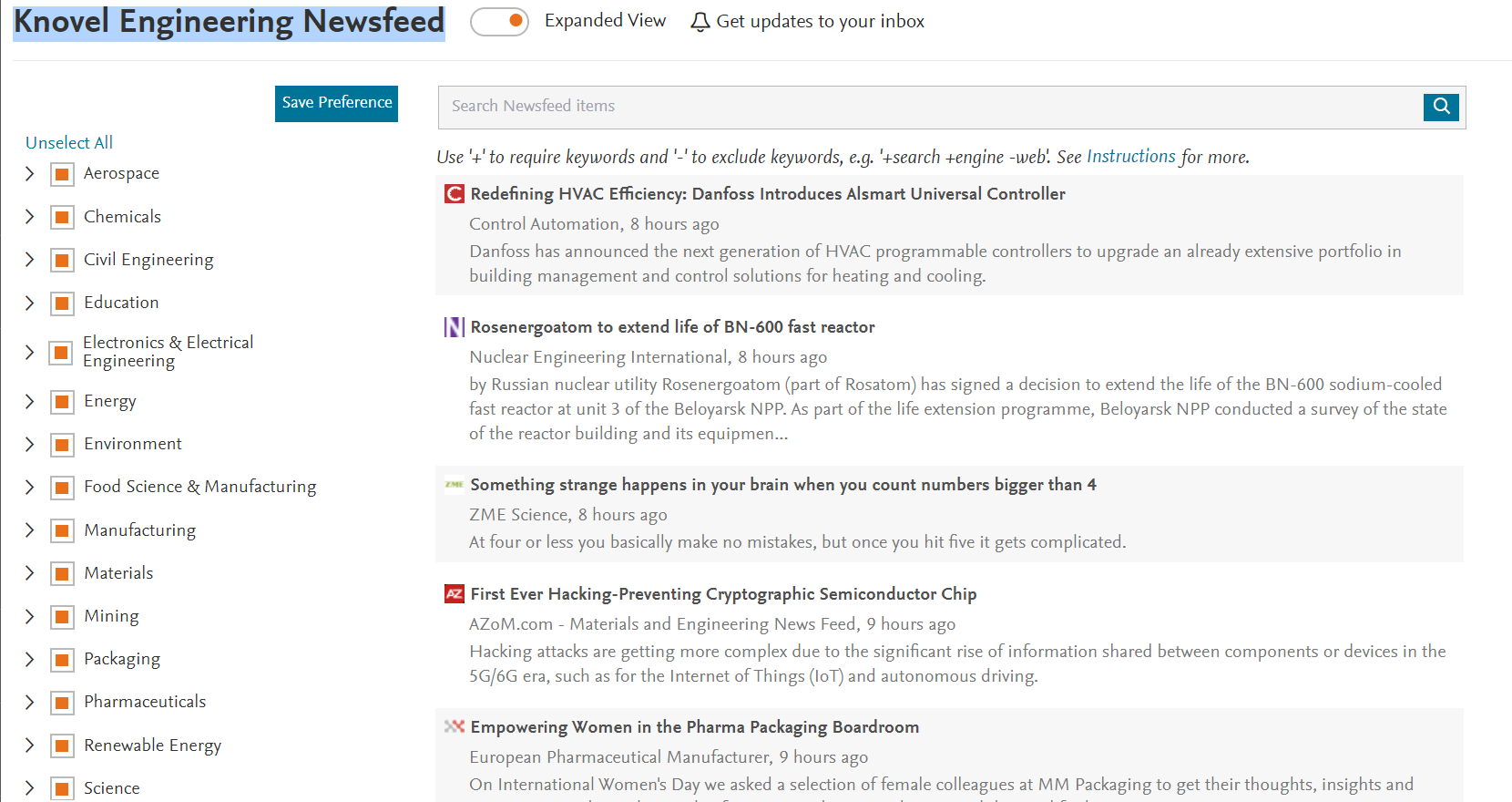This screenshot has width=1512, height=802.
Task: Click the AZoM source icon
Action: [x=455, y=594]
